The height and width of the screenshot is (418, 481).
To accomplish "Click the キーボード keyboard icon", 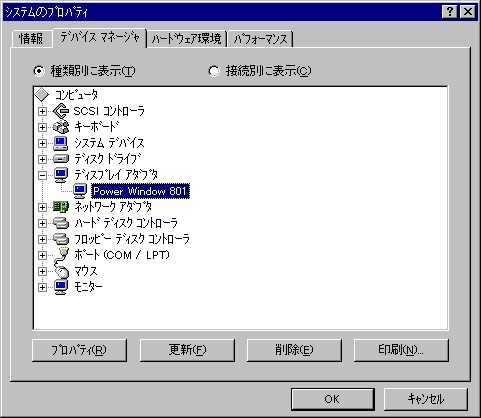I will tap(61, 127).
